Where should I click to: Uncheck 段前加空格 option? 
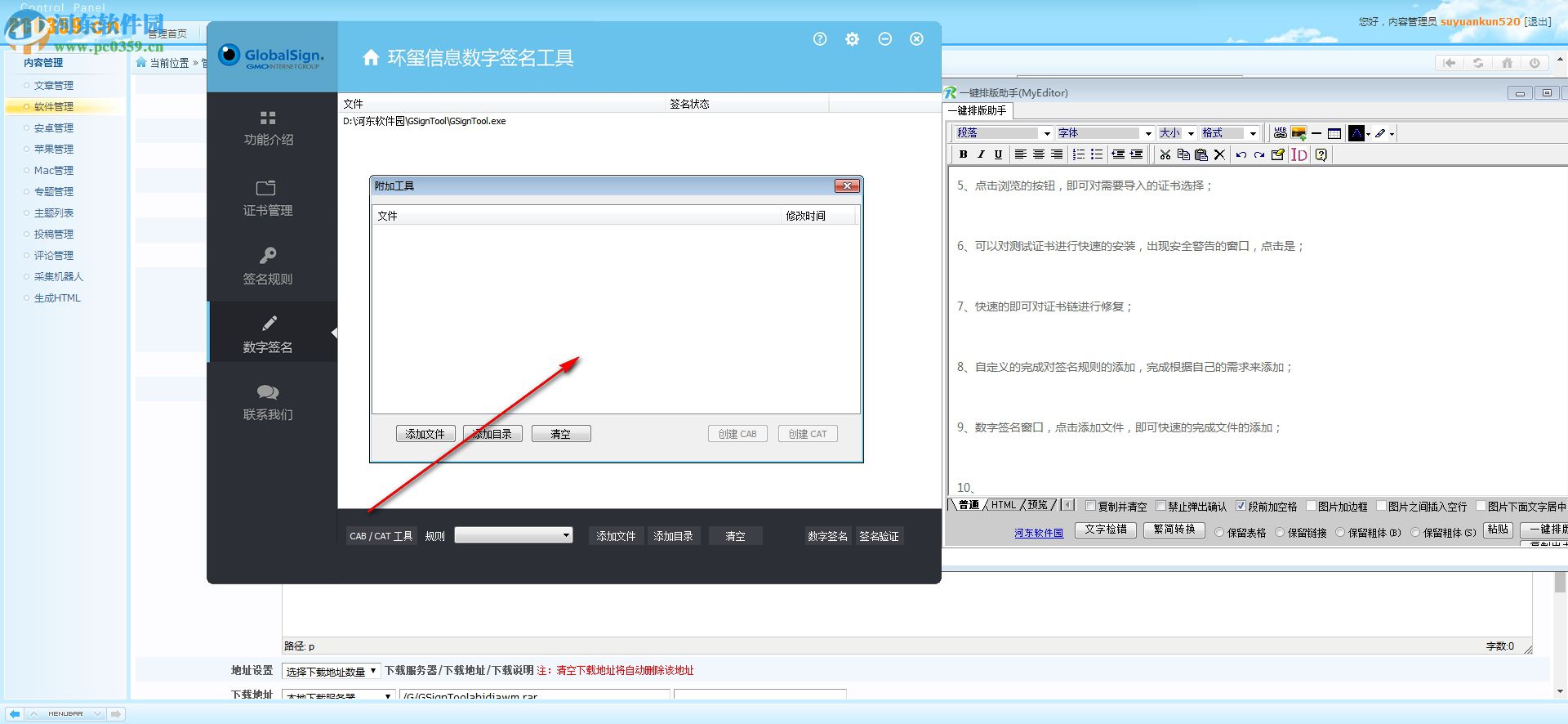click(x=1241, y=506)
